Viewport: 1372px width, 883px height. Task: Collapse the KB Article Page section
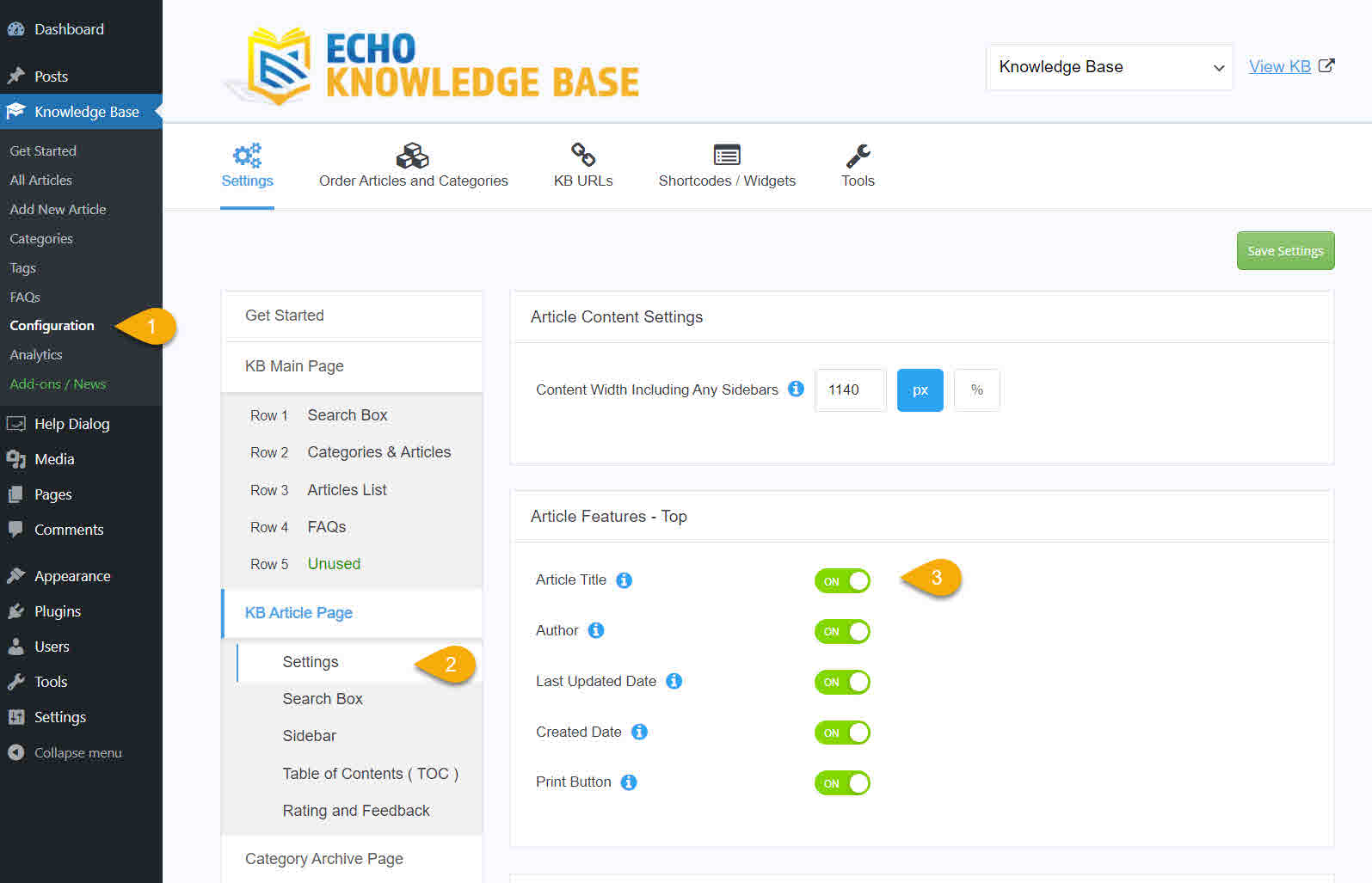[x=353, y=613]
